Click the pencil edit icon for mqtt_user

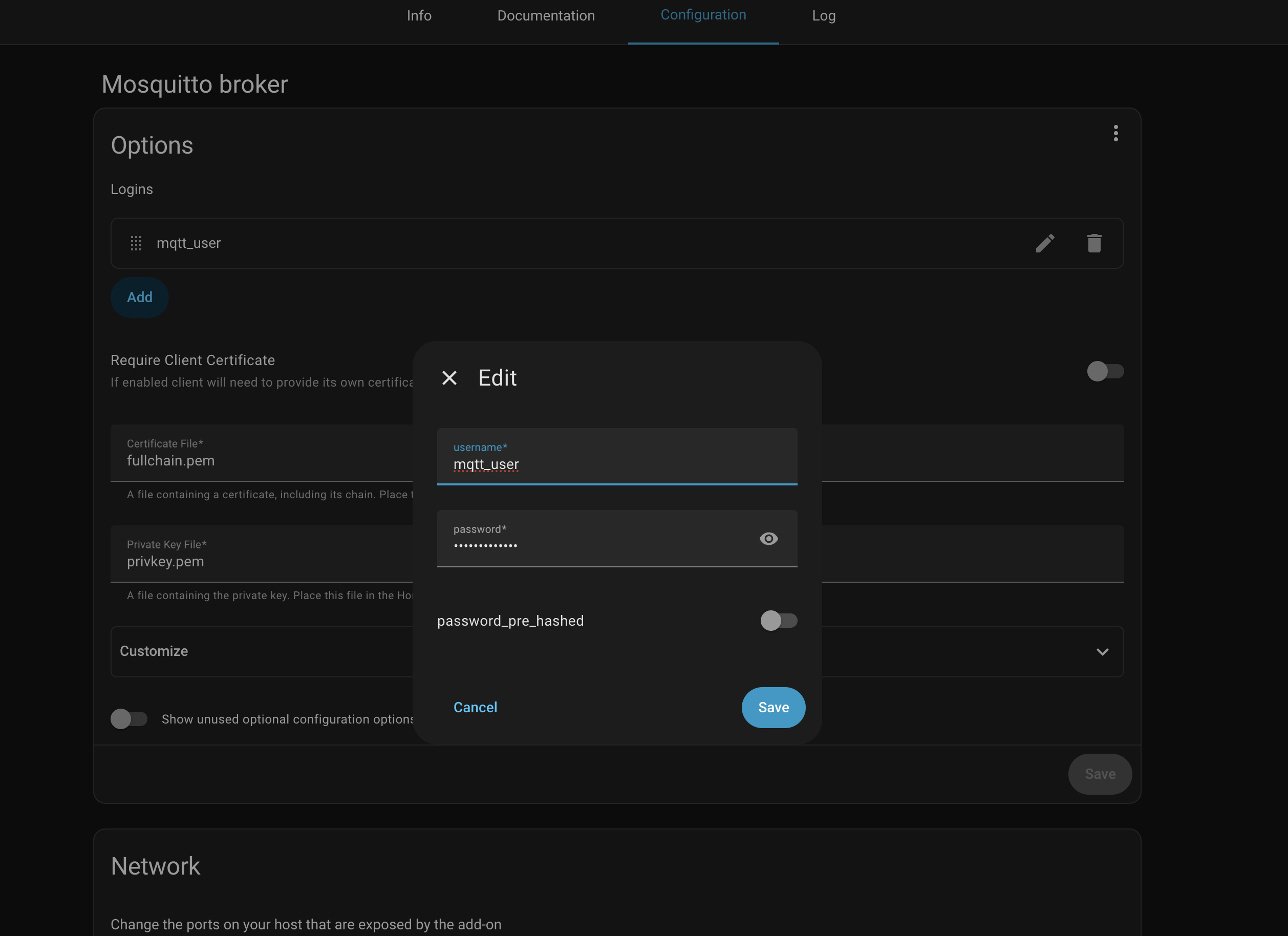[1044, 243]
